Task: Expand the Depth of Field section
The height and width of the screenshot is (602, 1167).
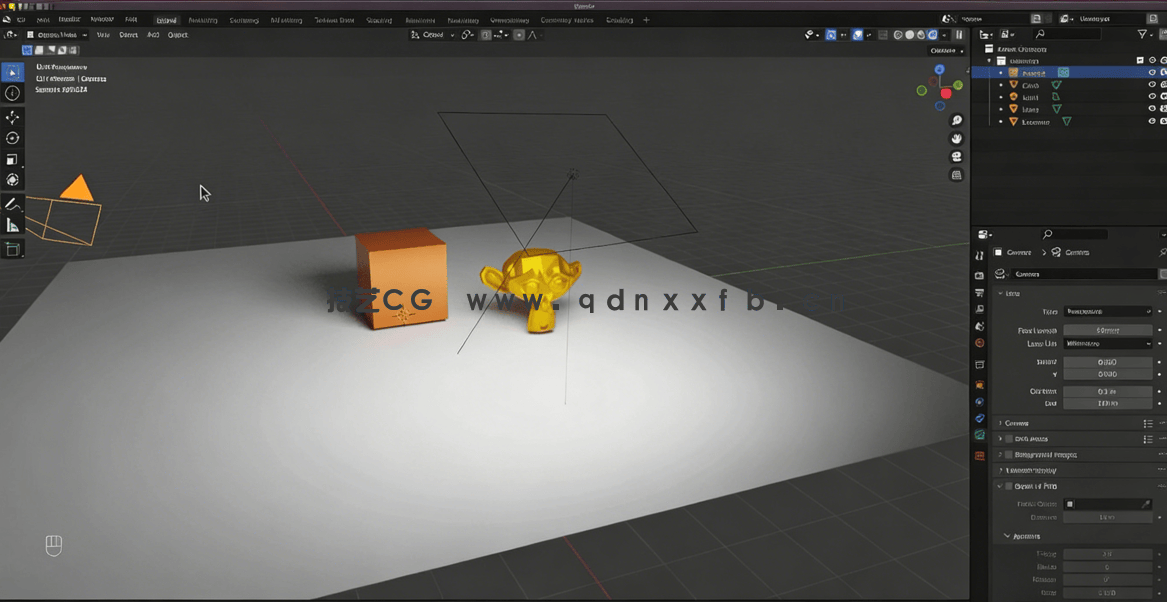Action: [1035, 486]
